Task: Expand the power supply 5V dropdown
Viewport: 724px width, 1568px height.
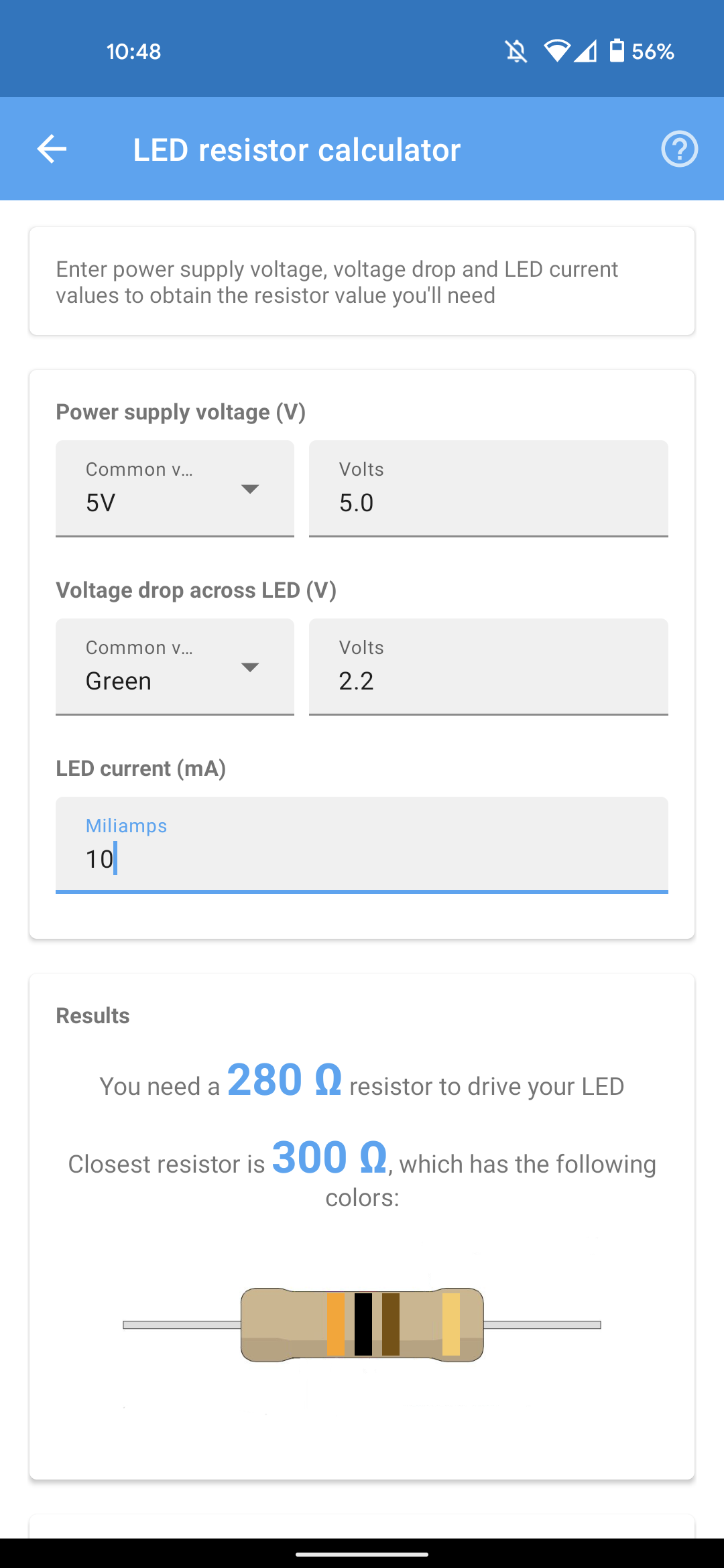Action: pyautogui.click(x=175, y=488)
